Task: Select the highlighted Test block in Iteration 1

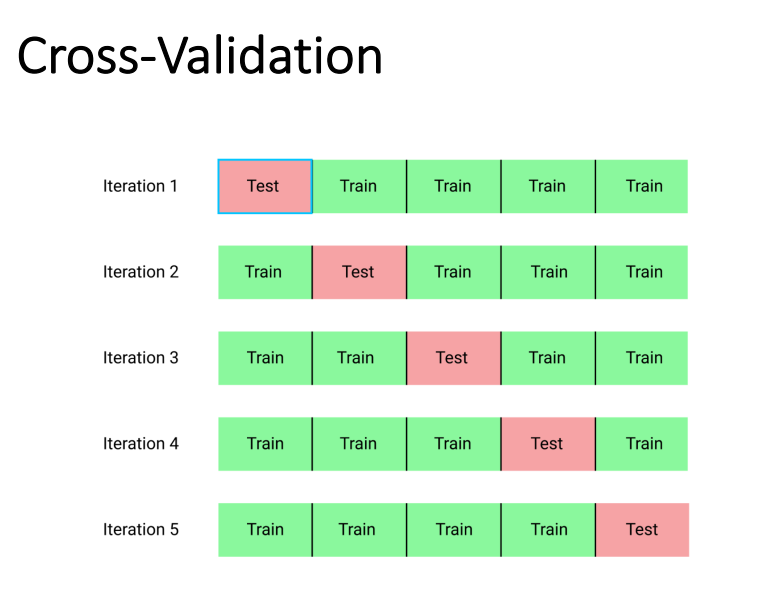Action: click(x=265, y=186)
